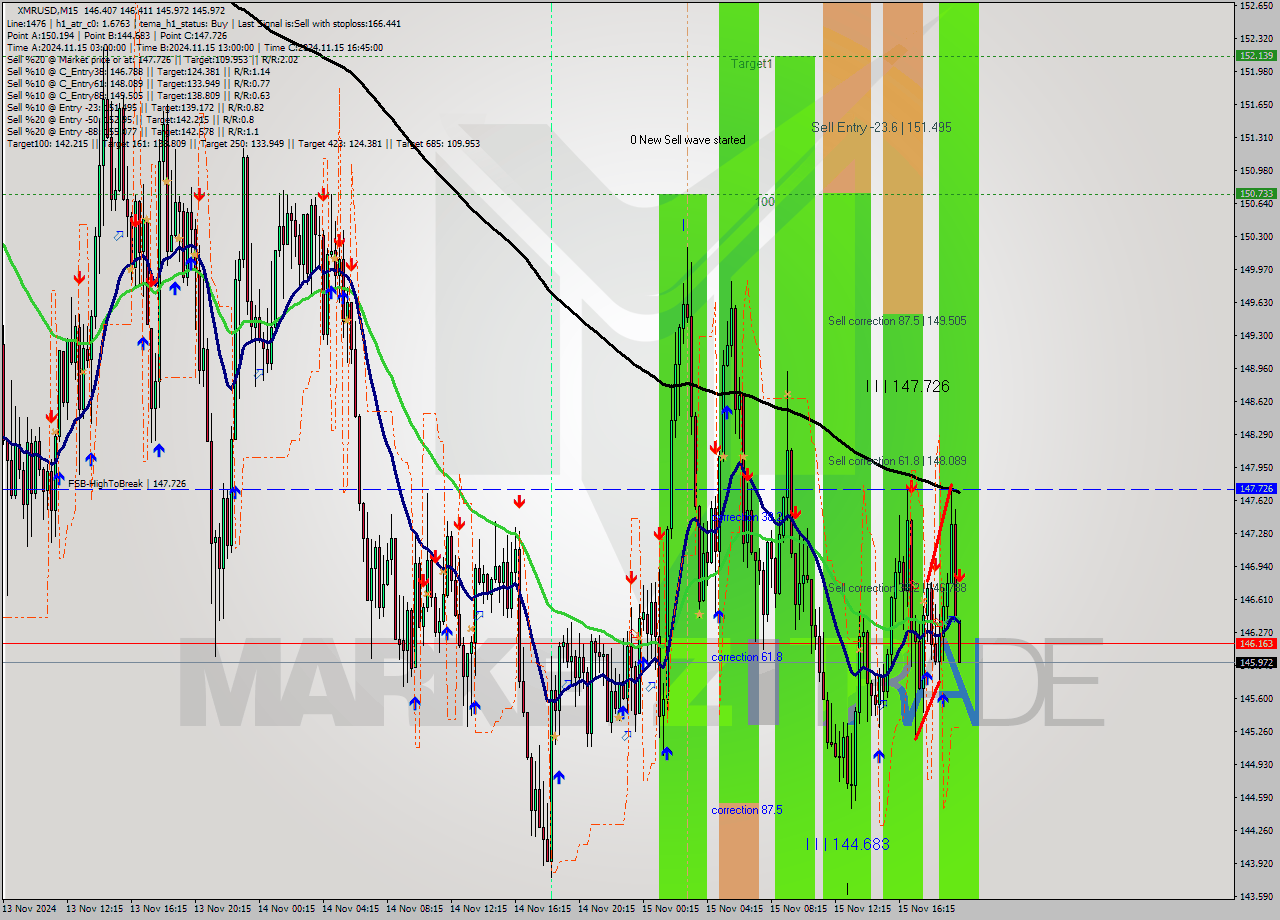The image size is (1280, 920).
Task: Click the red 146.163 price tag
Action: tap(1255, 644)
